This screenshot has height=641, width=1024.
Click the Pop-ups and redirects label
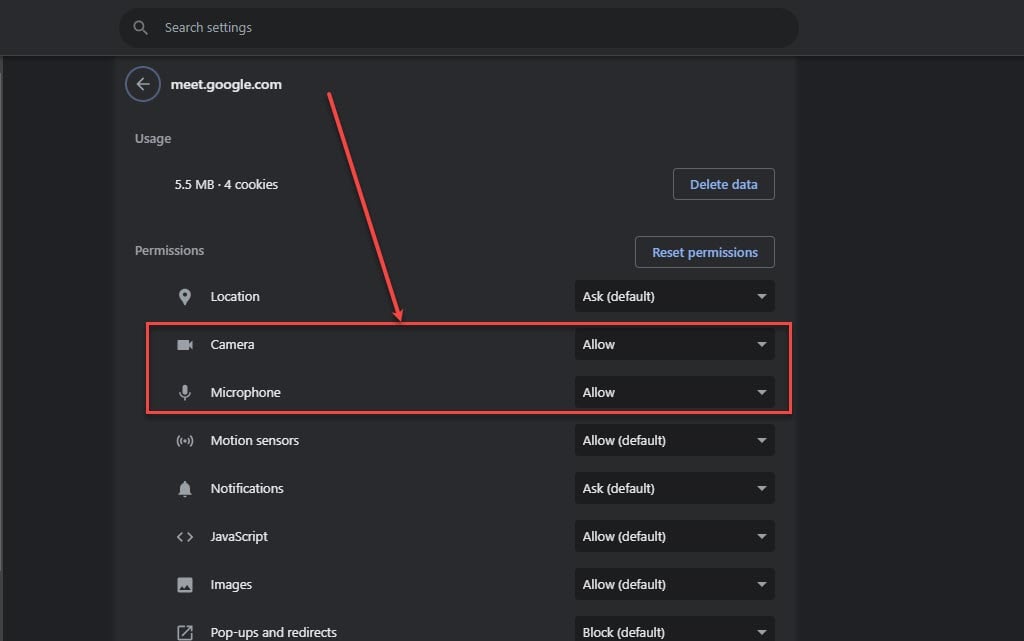[274, 633]
